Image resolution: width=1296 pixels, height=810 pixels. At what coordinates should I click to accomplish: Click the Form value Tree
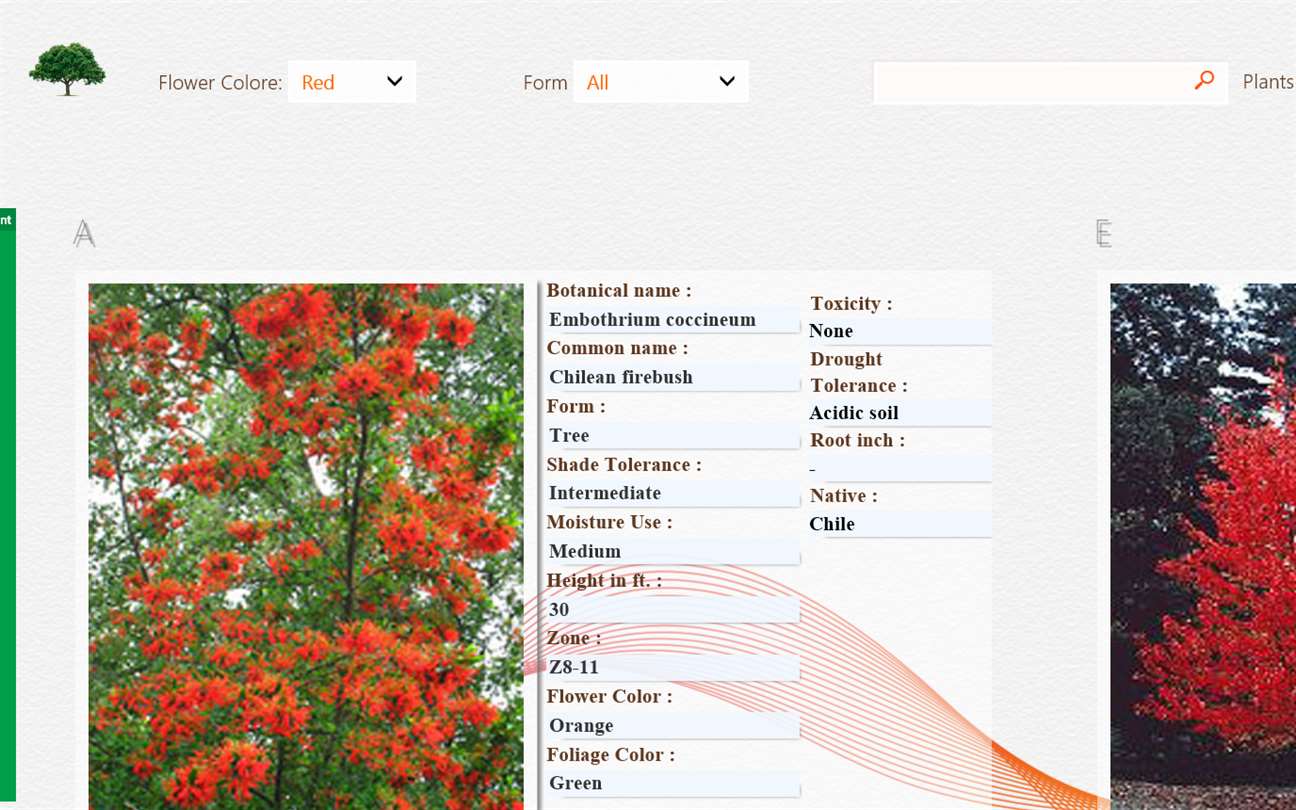[x=569, y=435]
